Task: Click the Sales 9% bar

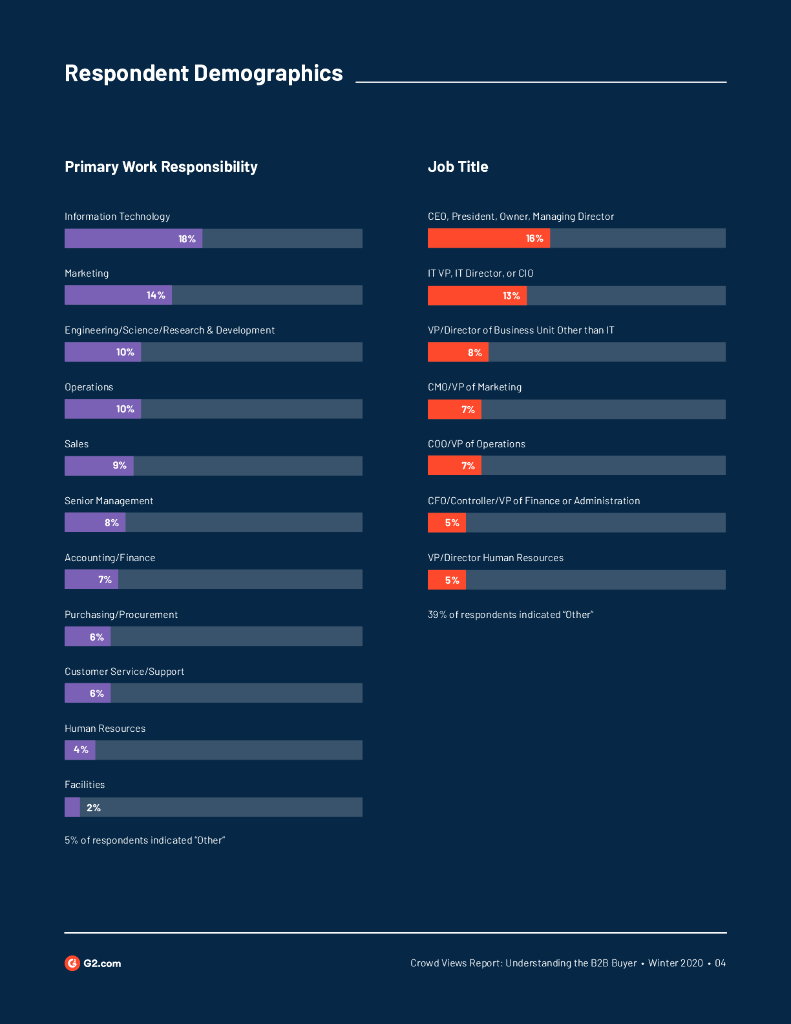Action: click(x=99, y=465)
